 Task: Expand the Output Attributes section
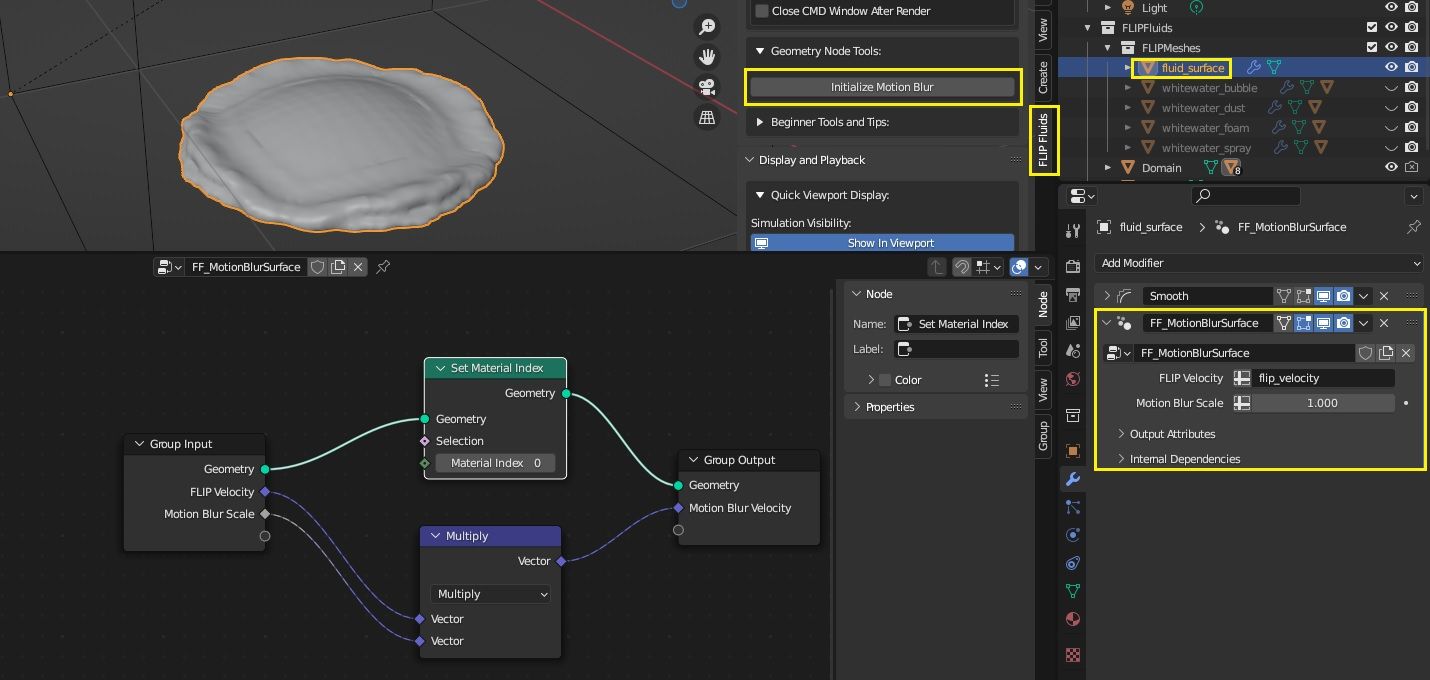pyautogui.click(x=1170, y=433)
